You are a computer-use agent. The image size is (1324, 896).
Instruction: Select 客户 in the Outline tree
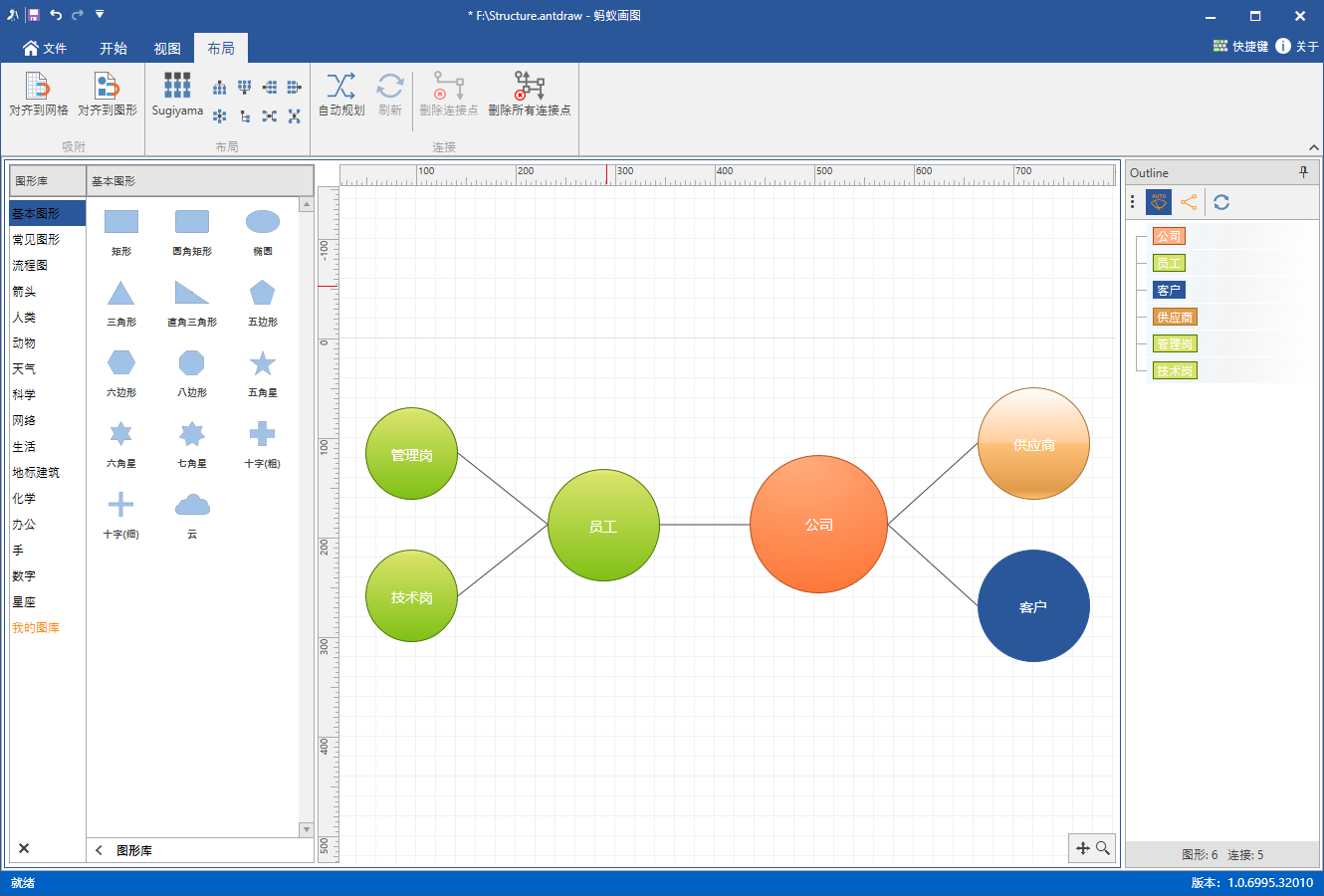coord(1169,290)
